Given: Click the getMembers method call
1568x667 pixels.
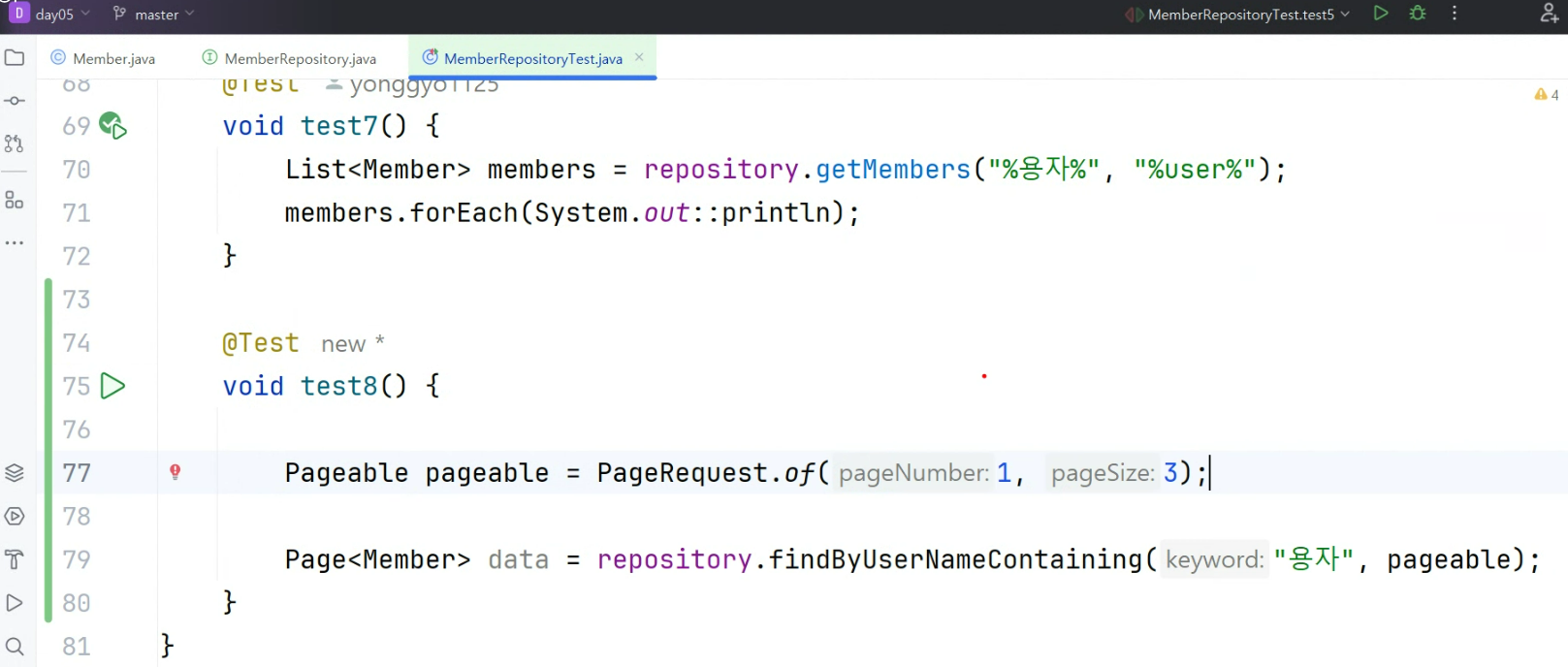Looking at the screenshot, I should 893,170.
